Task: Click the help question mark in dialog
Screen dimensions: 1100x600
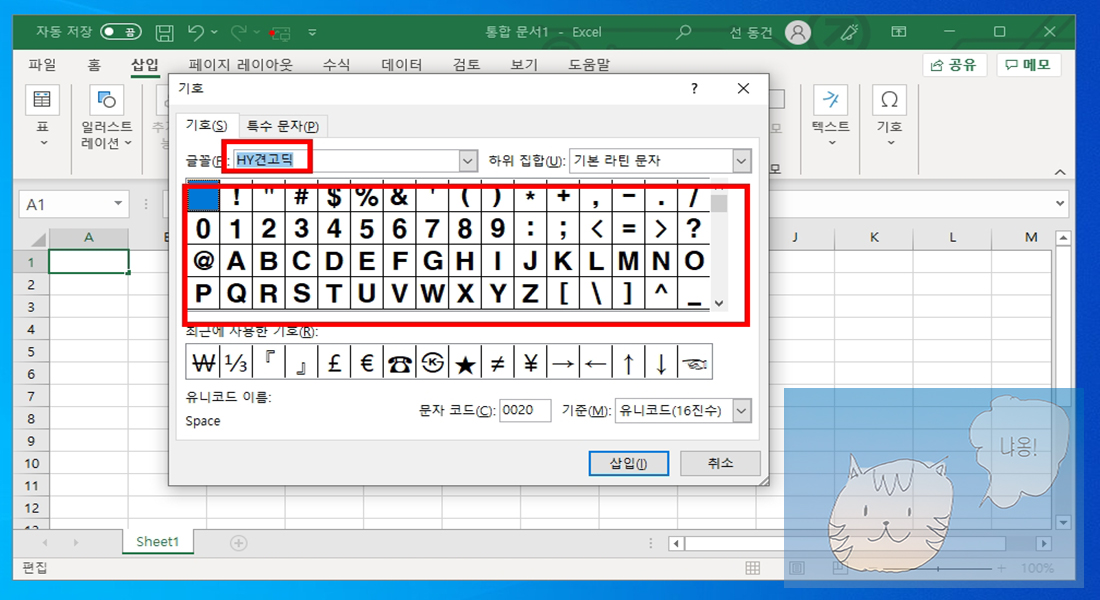Action: (695, 88)
